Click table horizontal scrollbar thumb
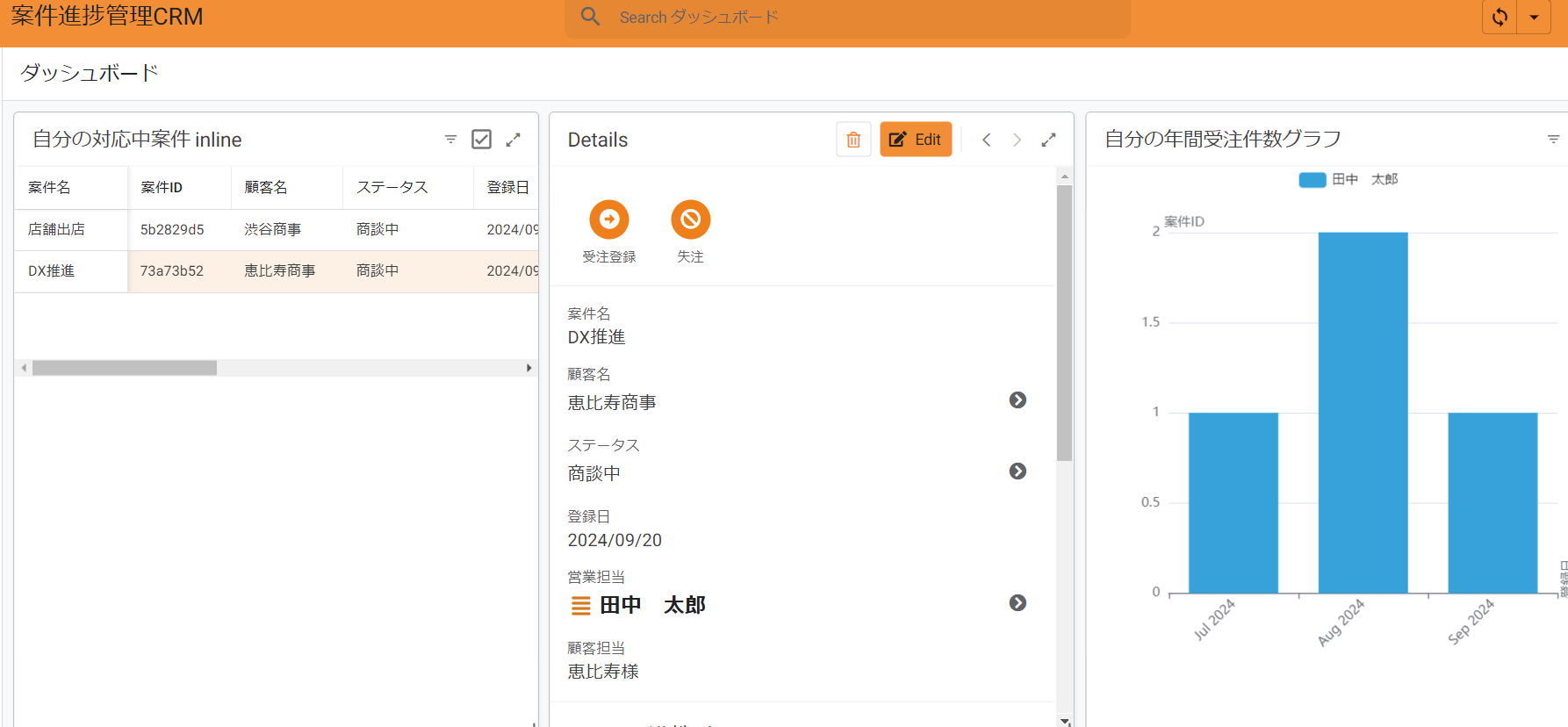Viewport: 1568px width, 727px height. [125, 368]
